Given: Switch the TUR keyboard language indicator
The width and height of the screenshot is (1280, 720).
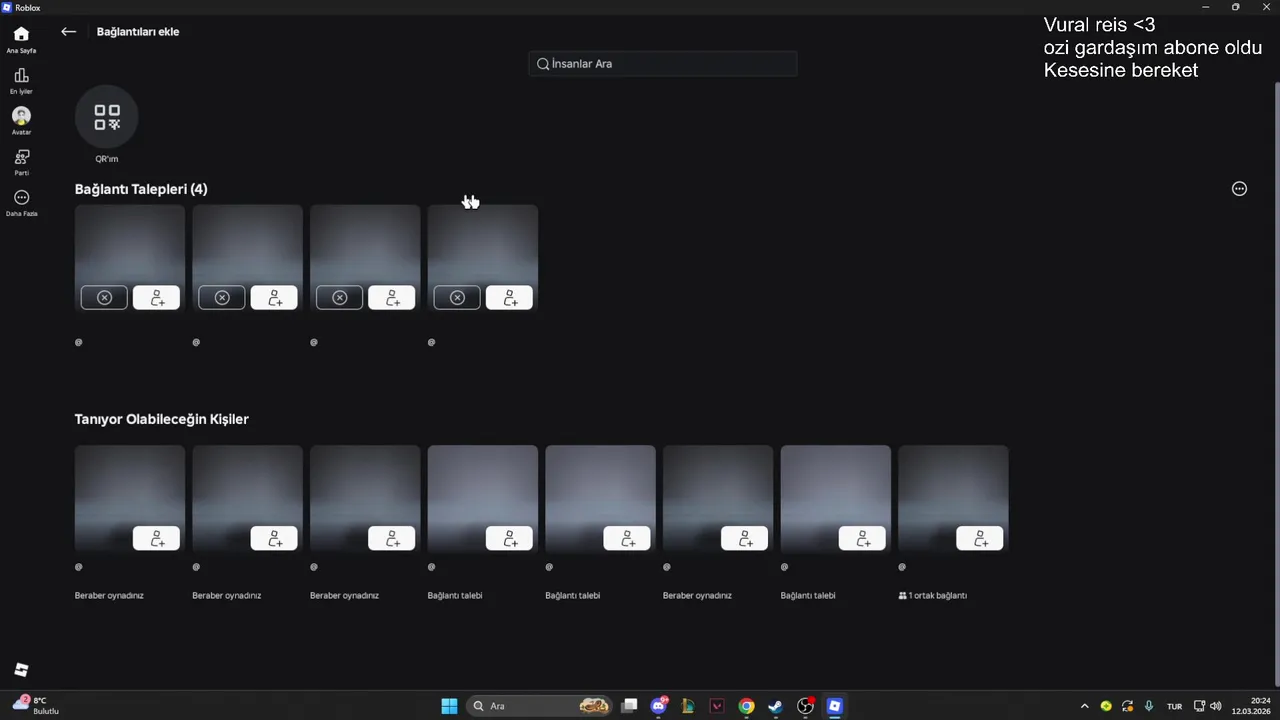Looking at the screenshot, I should [1174, 706].
